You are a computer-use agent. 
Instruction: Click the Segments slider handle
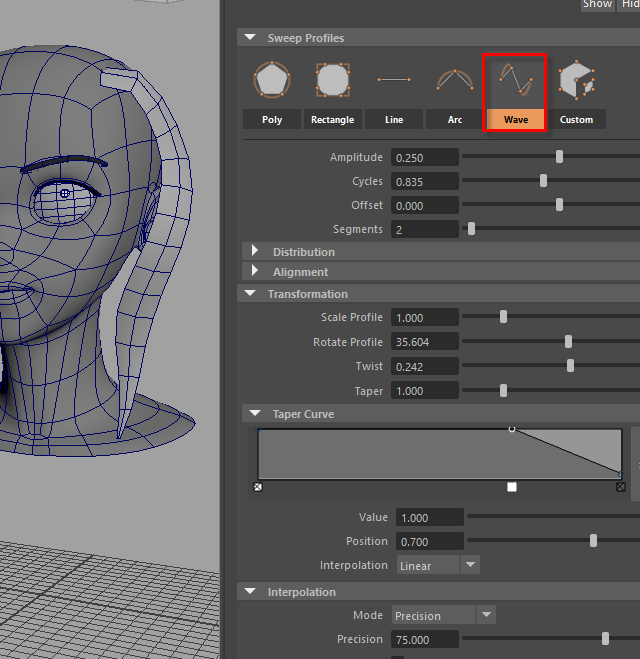471,228
